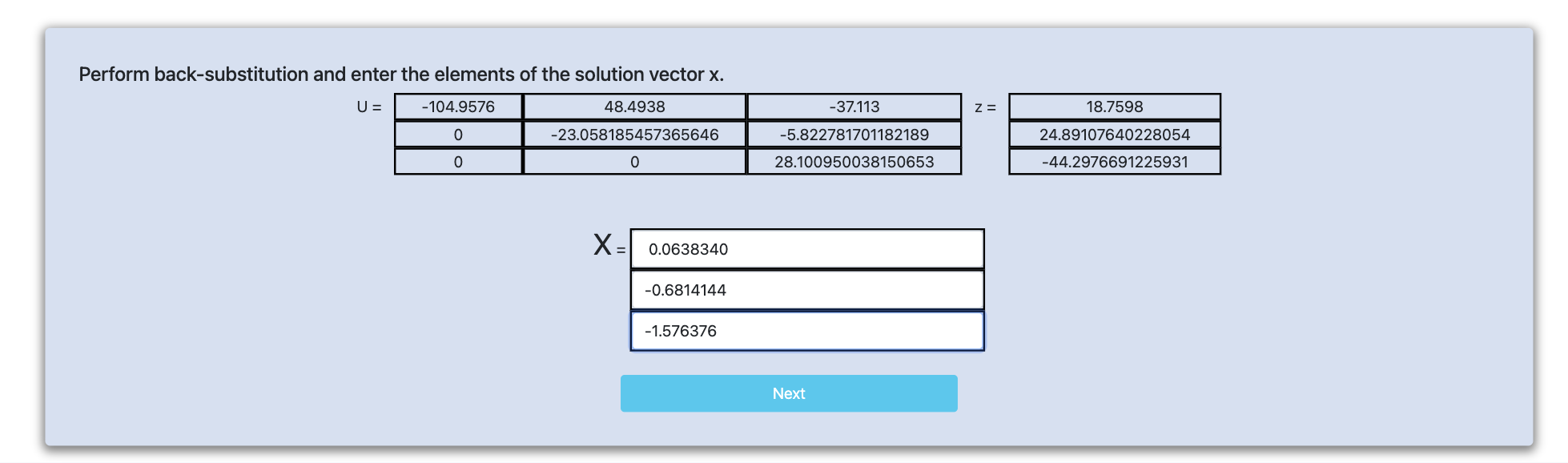Click the z vector cell 18.7598
The image size is (1568, 463).
pos(1114,107)
